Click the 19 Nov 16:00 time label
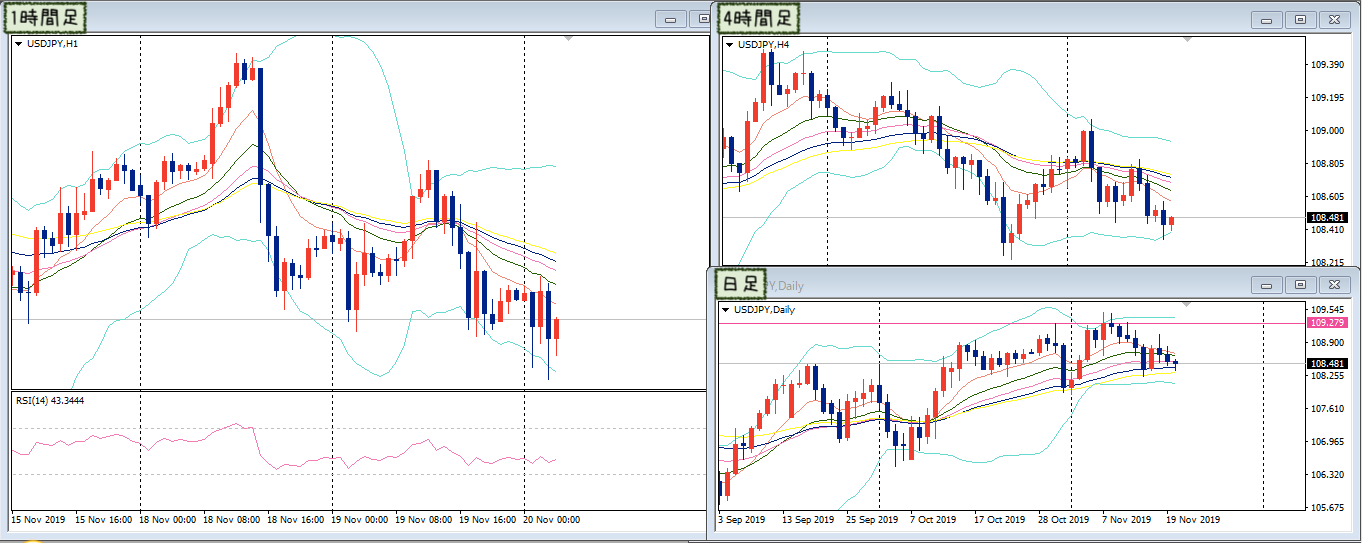This screenshot has height=543, width=1362. pyautogui.click(x=487, y=520)
